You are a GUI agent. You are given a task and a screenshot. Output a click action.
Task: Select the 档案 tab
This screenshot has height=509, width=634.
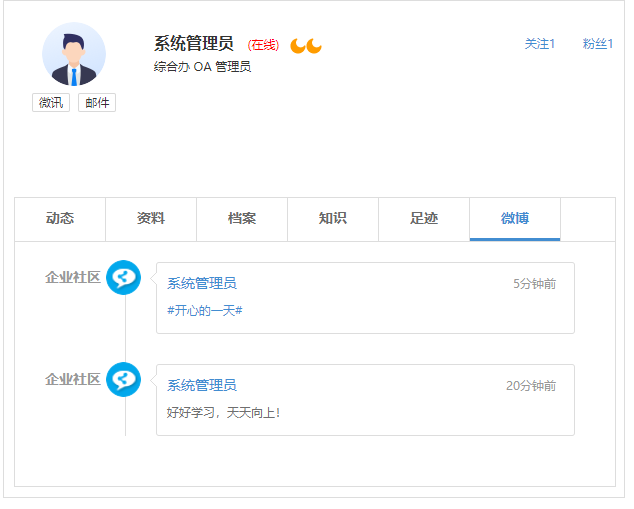coord(242,219)
